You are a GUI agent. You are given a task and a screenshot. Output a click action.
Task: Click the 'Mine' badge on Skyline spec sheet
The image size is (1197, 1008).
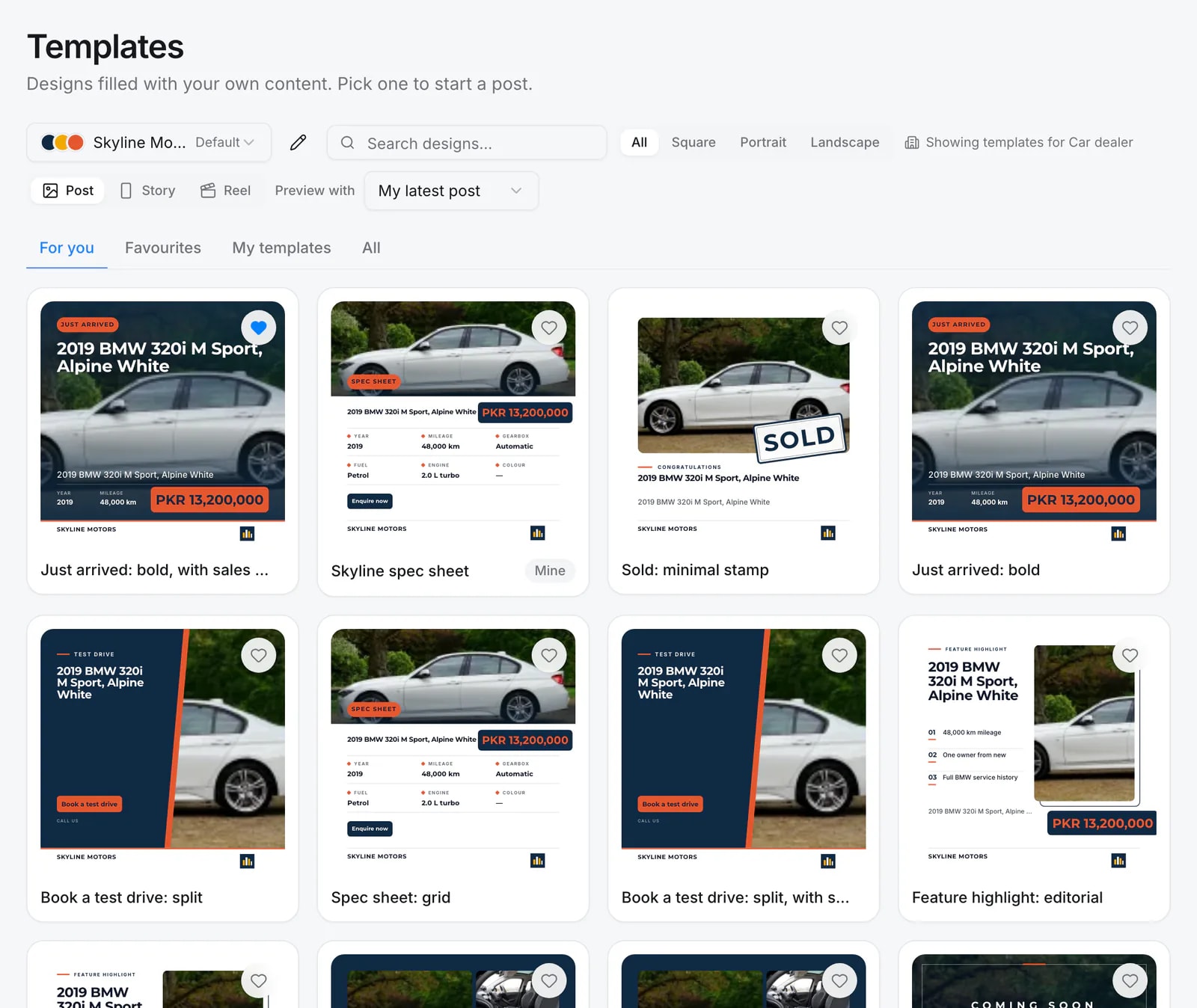[550, 571]
